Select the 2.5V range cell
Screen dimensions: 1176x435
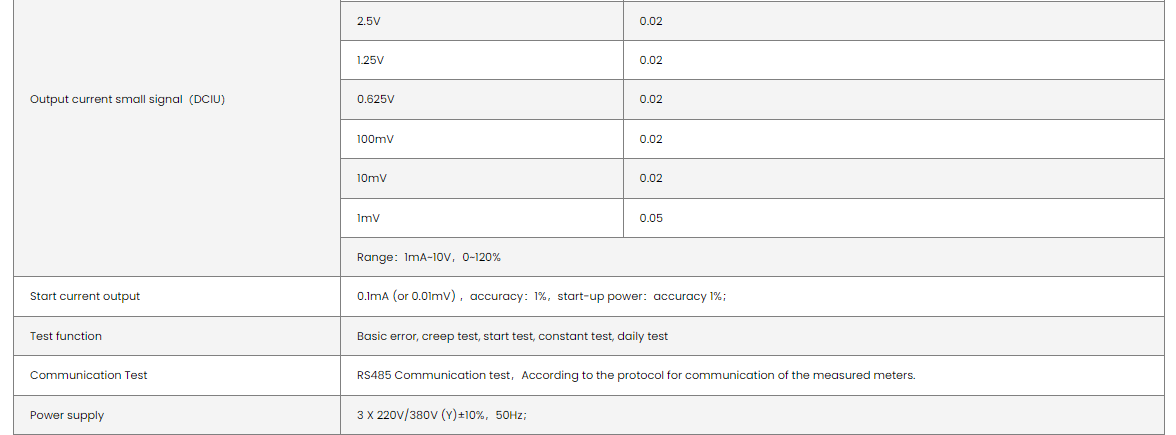369,21
